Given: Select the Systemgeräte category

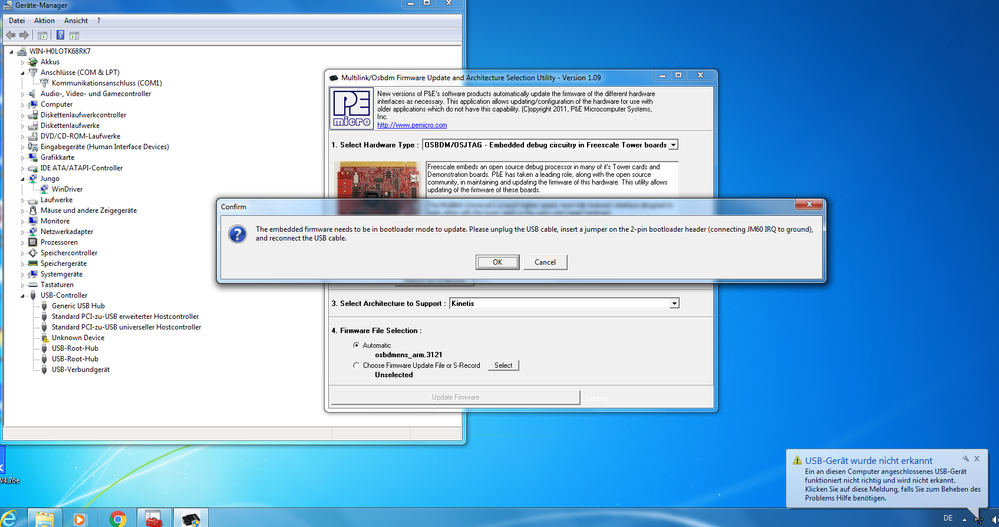Looking at the screenshot, I should (61, 274).
